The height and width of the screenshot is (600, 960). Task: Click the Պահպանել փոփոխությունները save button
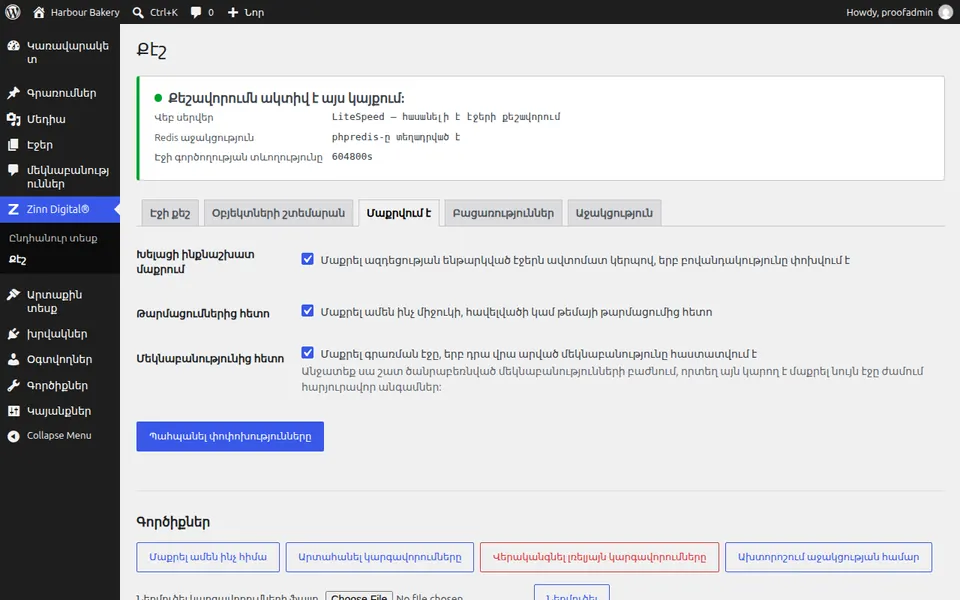pyautogui.click(x=230, y=437)
